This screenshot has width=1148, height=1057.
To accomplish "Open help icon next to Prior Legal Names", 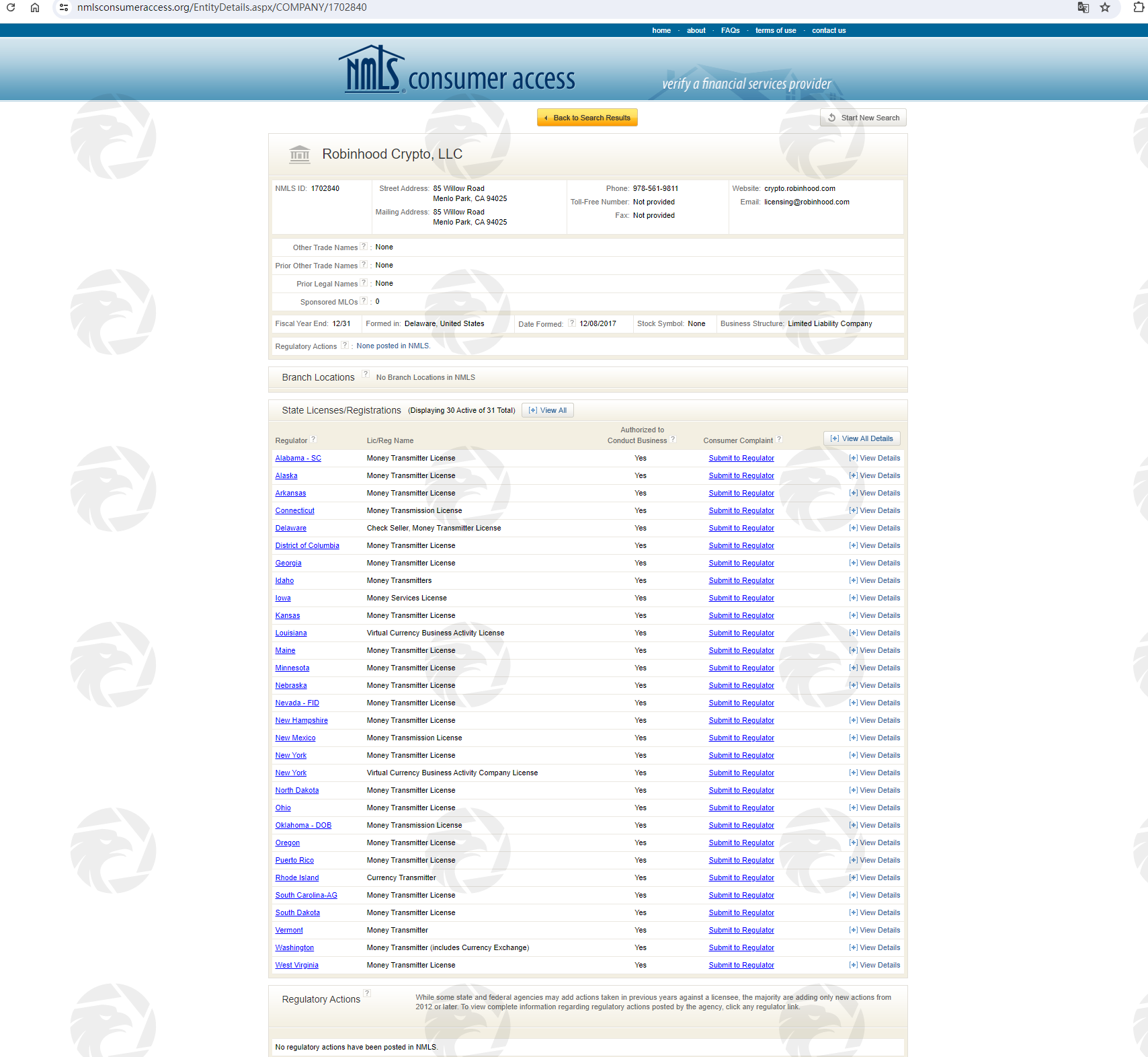I will click(364, 282).
